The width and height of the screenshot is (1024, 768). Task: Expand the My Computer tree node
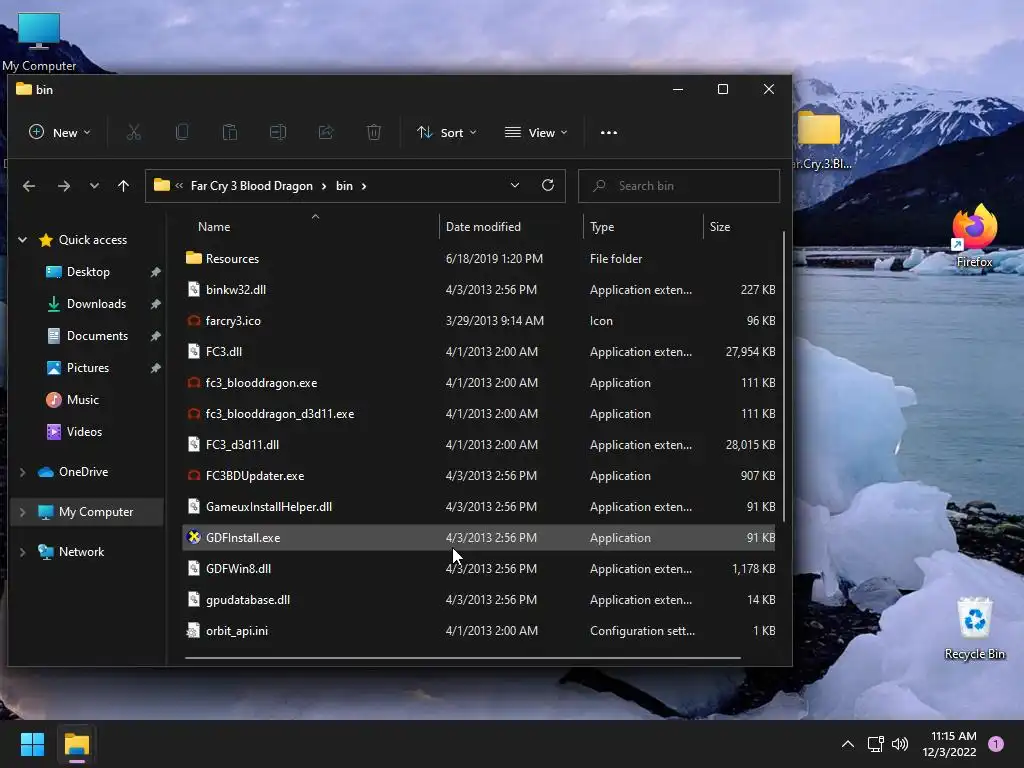point(22,512)
